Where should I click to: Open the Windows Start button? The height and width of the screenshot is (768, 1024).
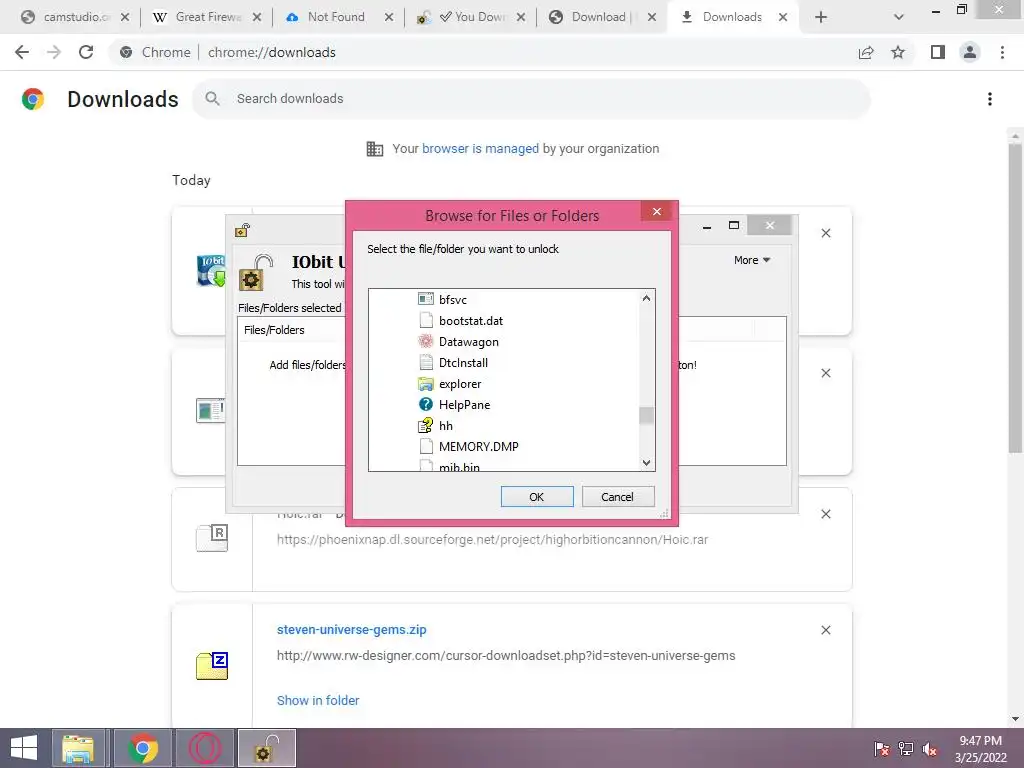click(x=24, y=748)
